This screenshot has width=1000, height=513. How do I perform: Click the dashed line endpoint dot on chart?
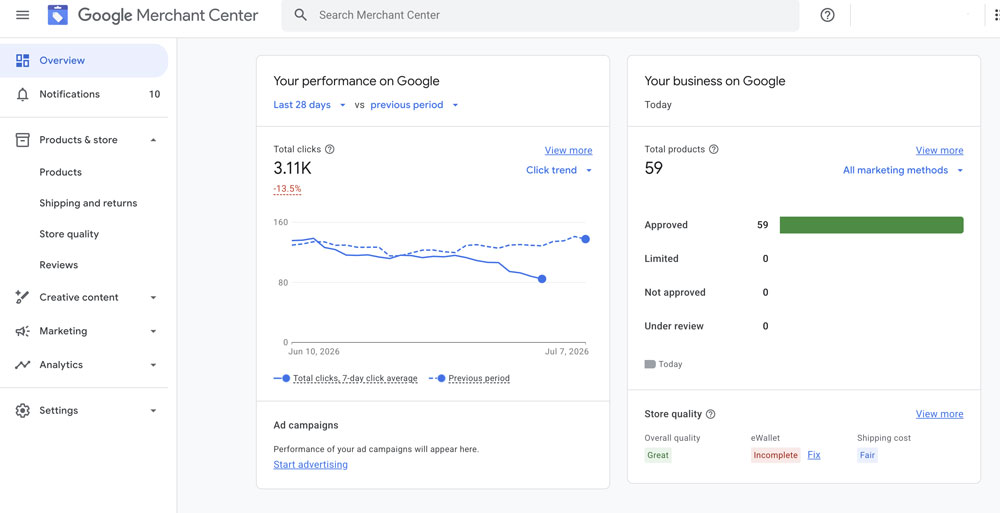tap(585, 239)
